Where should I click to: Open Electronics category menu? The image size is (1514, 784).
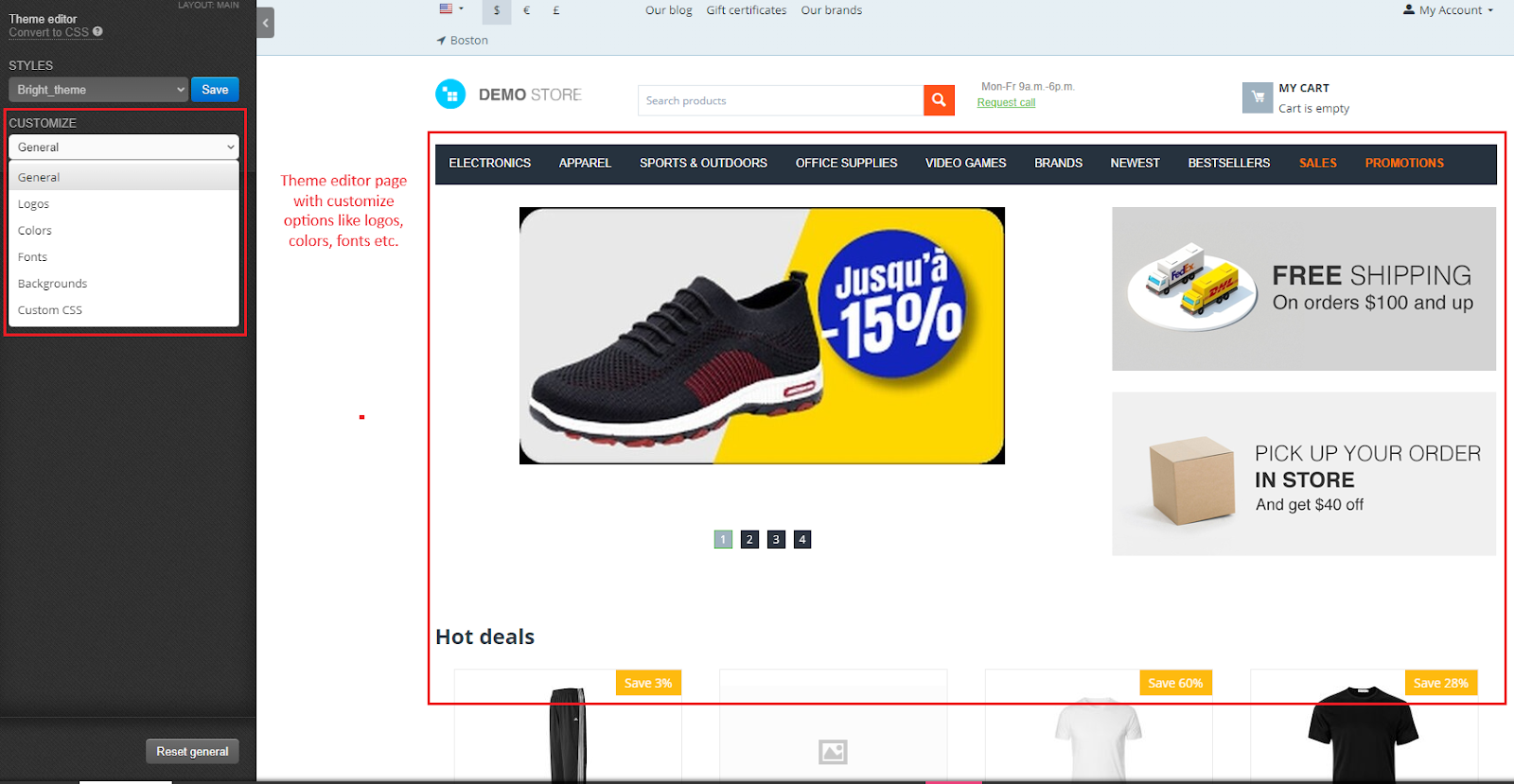490,164
